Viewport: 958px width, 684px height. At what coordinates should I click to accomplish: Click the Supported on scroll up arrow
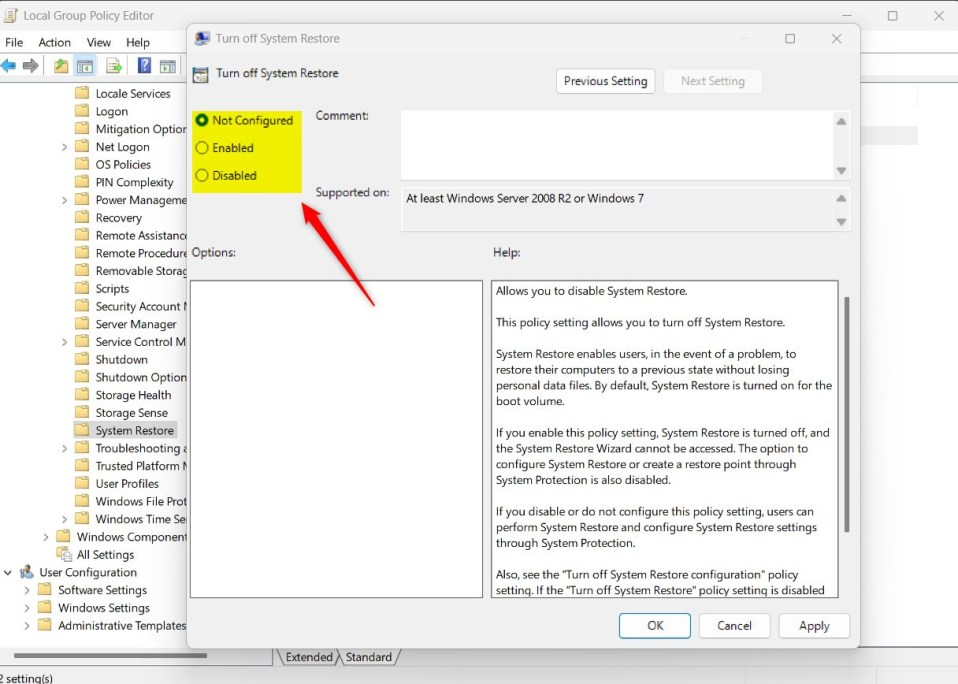[x=841, y=198]
